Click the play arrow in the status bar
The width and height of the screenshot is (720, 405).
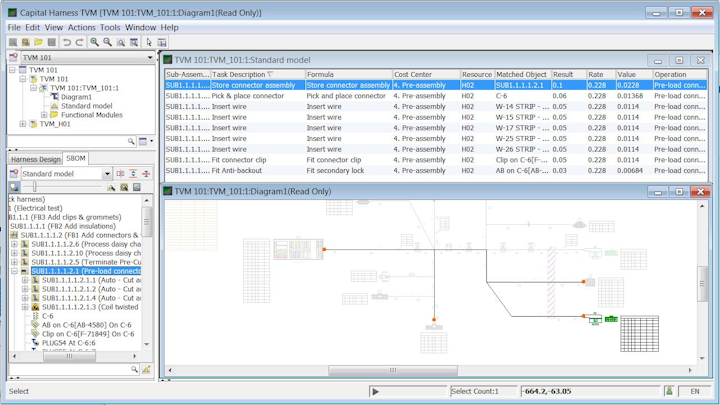coord(376,392)
